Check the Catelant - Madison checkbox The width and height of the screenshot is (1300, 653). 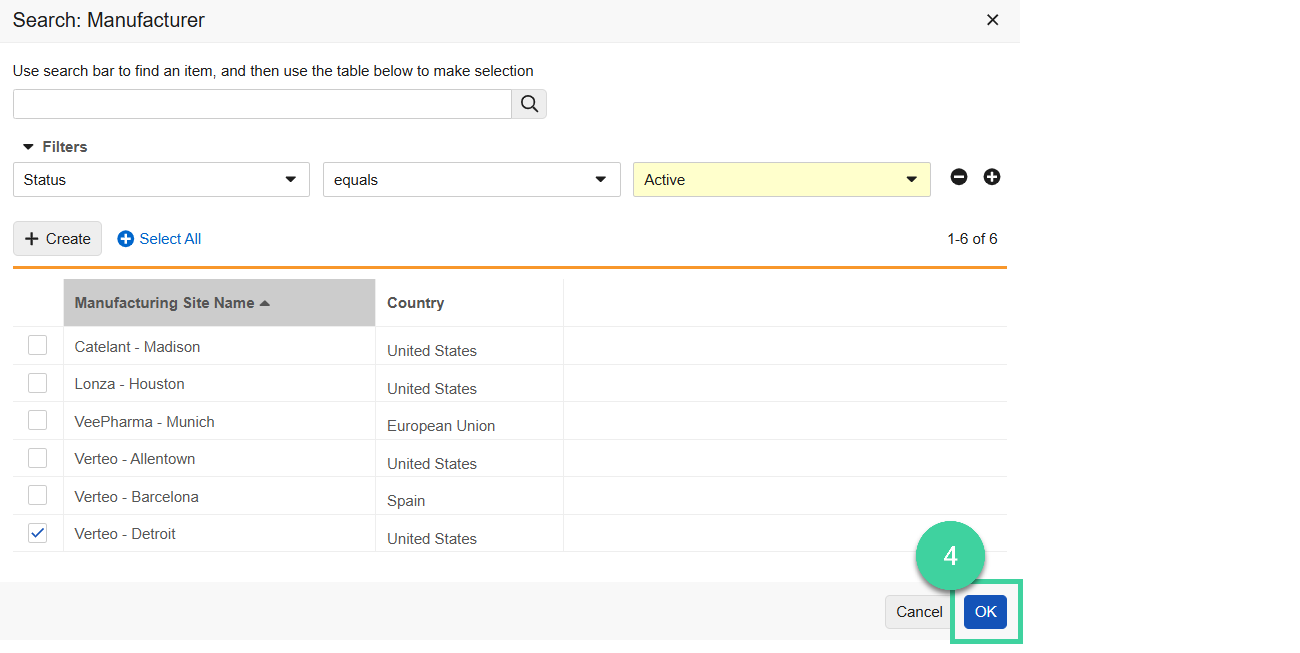click(37, 345)
